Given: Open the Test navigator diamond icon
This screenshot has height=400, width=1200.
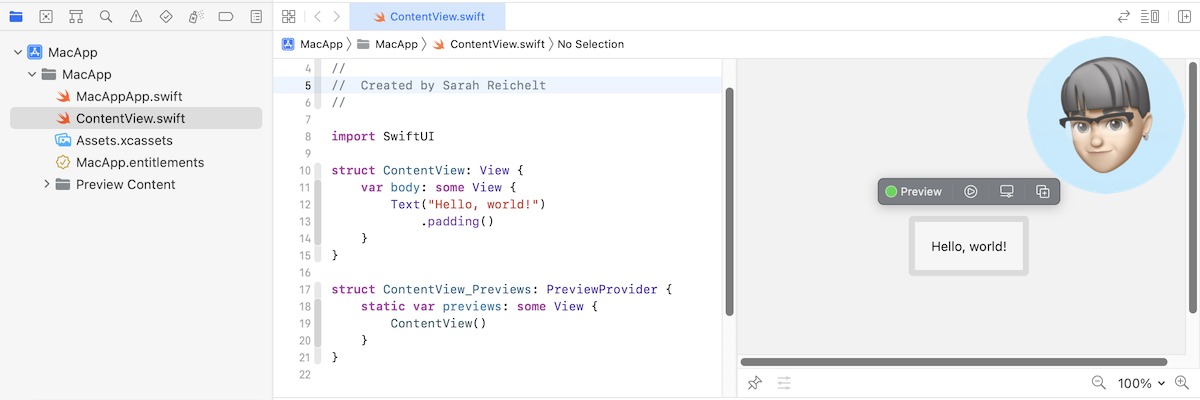Looking at the screenshot, I should pyautogui.click(x=166, y=17).
